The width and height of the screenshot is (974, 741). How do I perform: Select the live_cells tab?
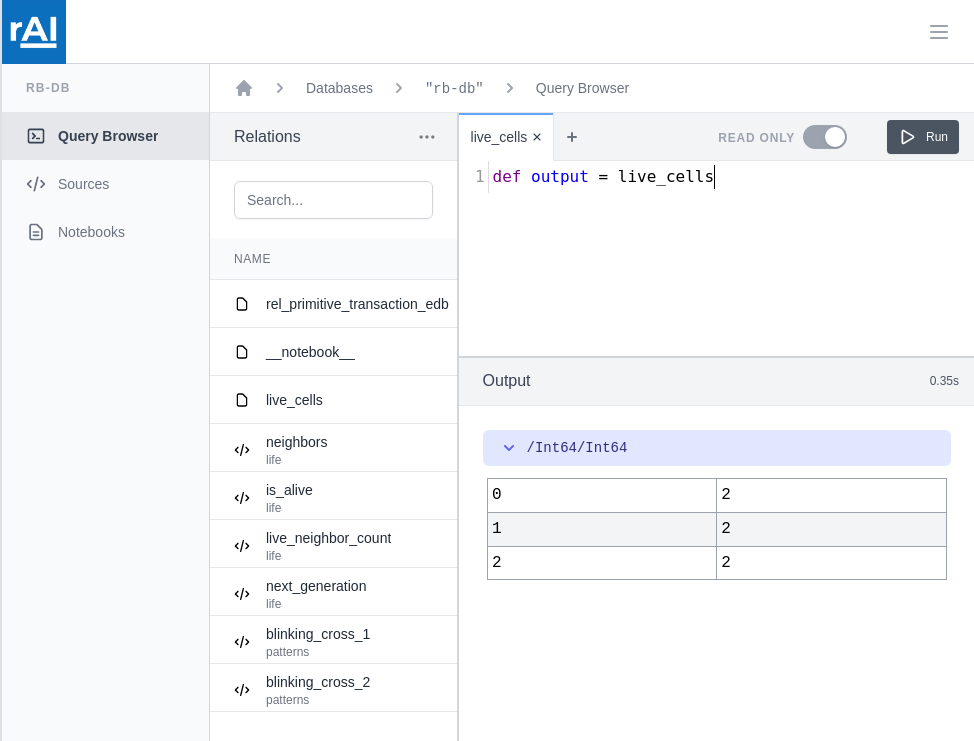498,137
